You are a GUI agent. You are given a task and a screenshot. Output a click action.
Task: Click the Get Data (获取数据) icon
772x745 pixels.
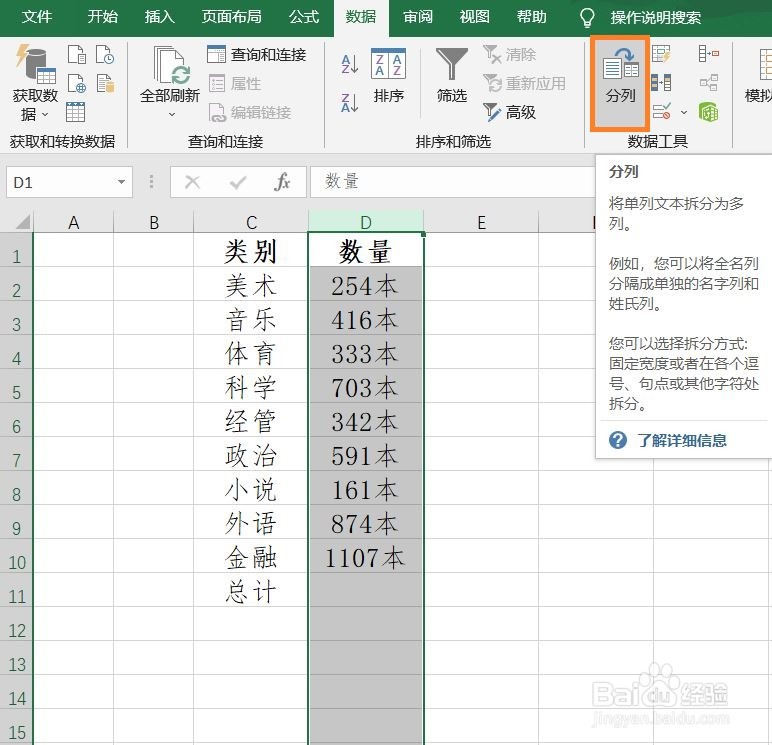[35, 63]
